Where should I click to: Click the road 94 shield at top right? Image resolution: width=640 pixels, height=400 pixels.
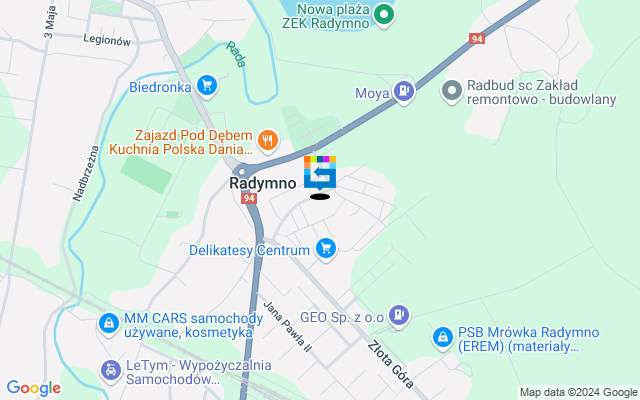[477, 39]
